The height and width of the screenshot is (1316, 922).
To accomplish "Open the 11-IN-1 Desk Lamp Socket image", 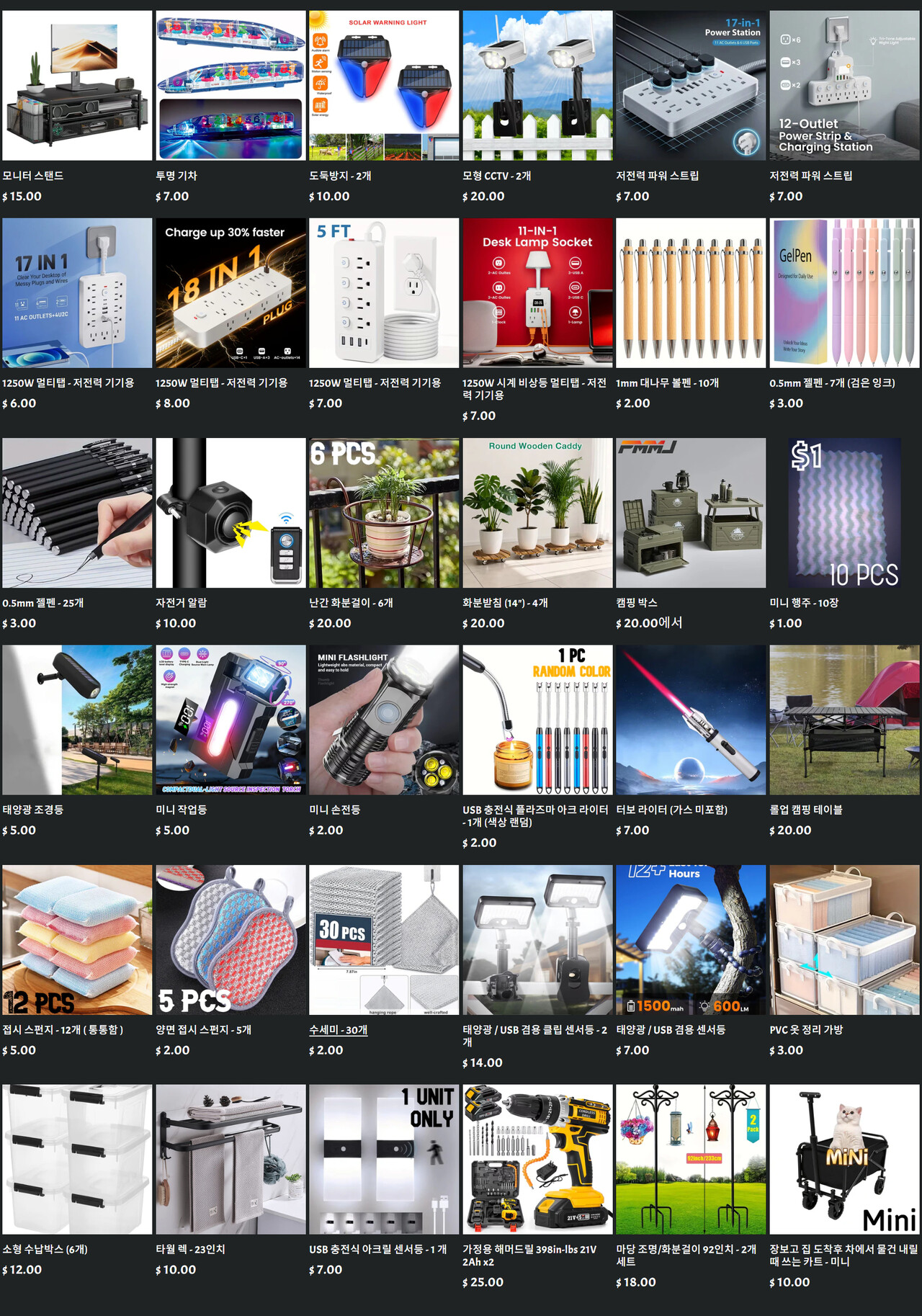I will (x=537, y=293).
